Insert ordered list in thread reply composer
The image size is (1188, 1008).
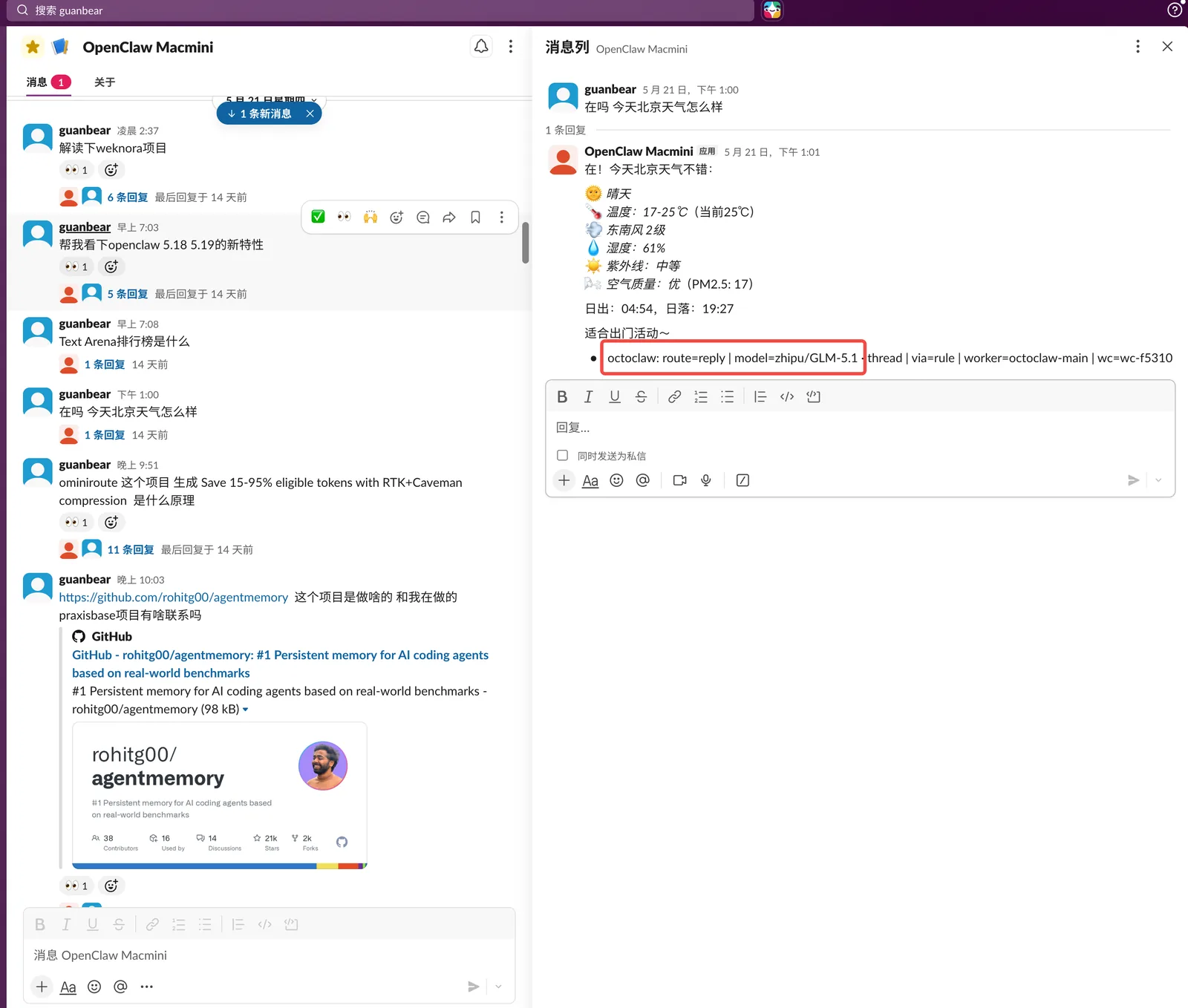tap(701, 396)
